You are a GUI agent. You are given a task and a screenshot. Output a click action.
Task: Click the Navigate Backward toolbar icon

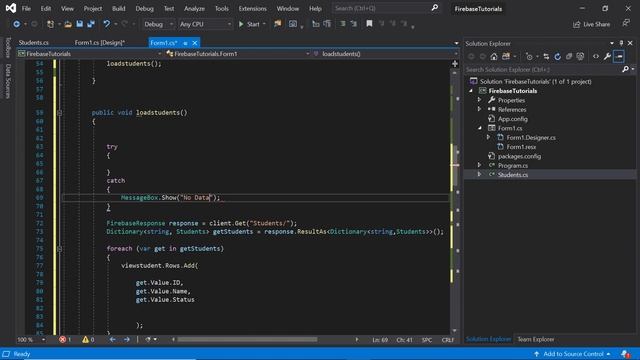click(16, 24)
